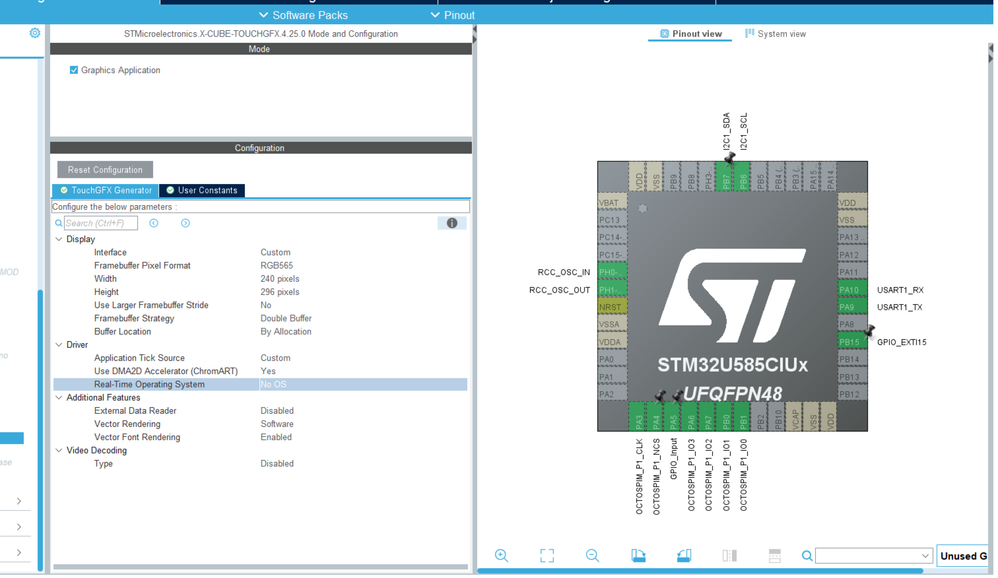Open the Software Packs dropdown menu
998x578 pixels.
(x=303, y=15)
